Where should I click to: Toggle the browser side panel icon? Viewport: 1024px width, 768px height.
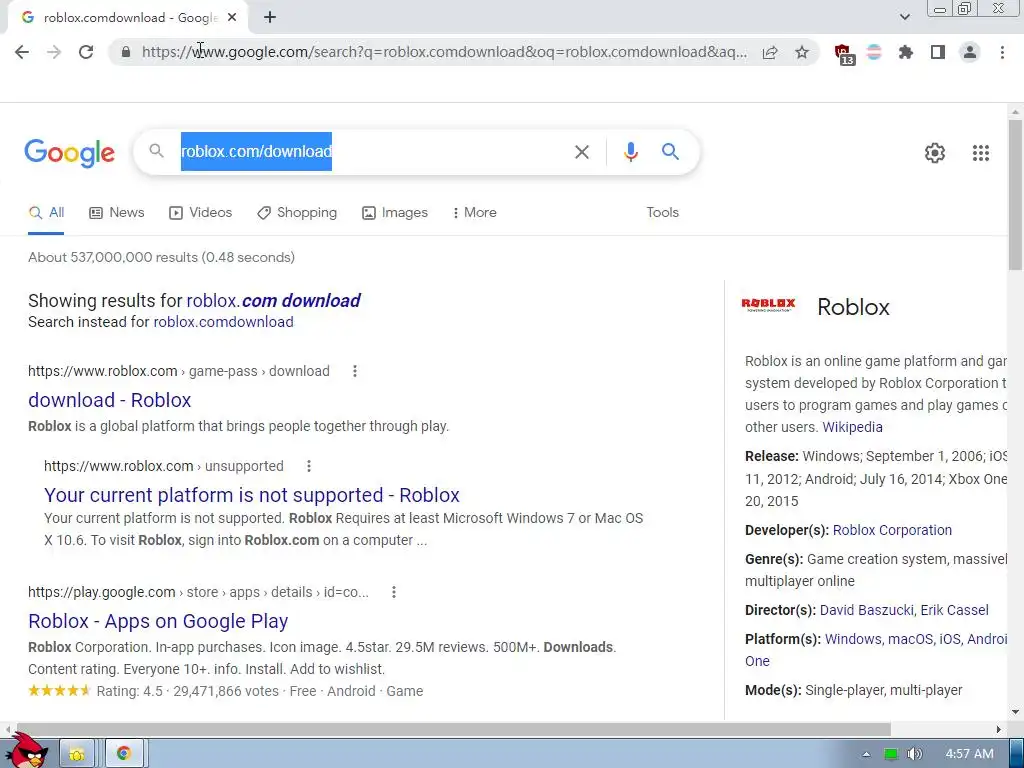click(x=938, y=52)
